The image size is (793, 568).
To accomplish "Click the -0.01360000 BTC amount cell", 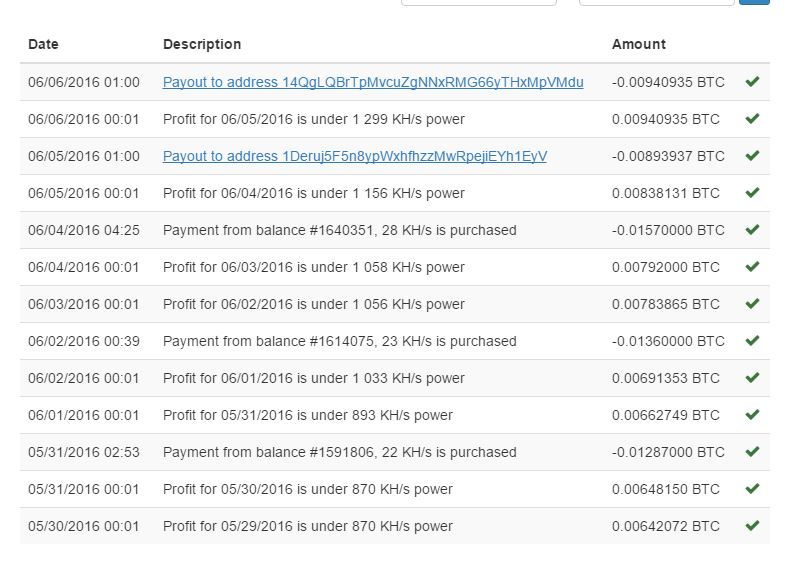I will click(x=668, y=341).
